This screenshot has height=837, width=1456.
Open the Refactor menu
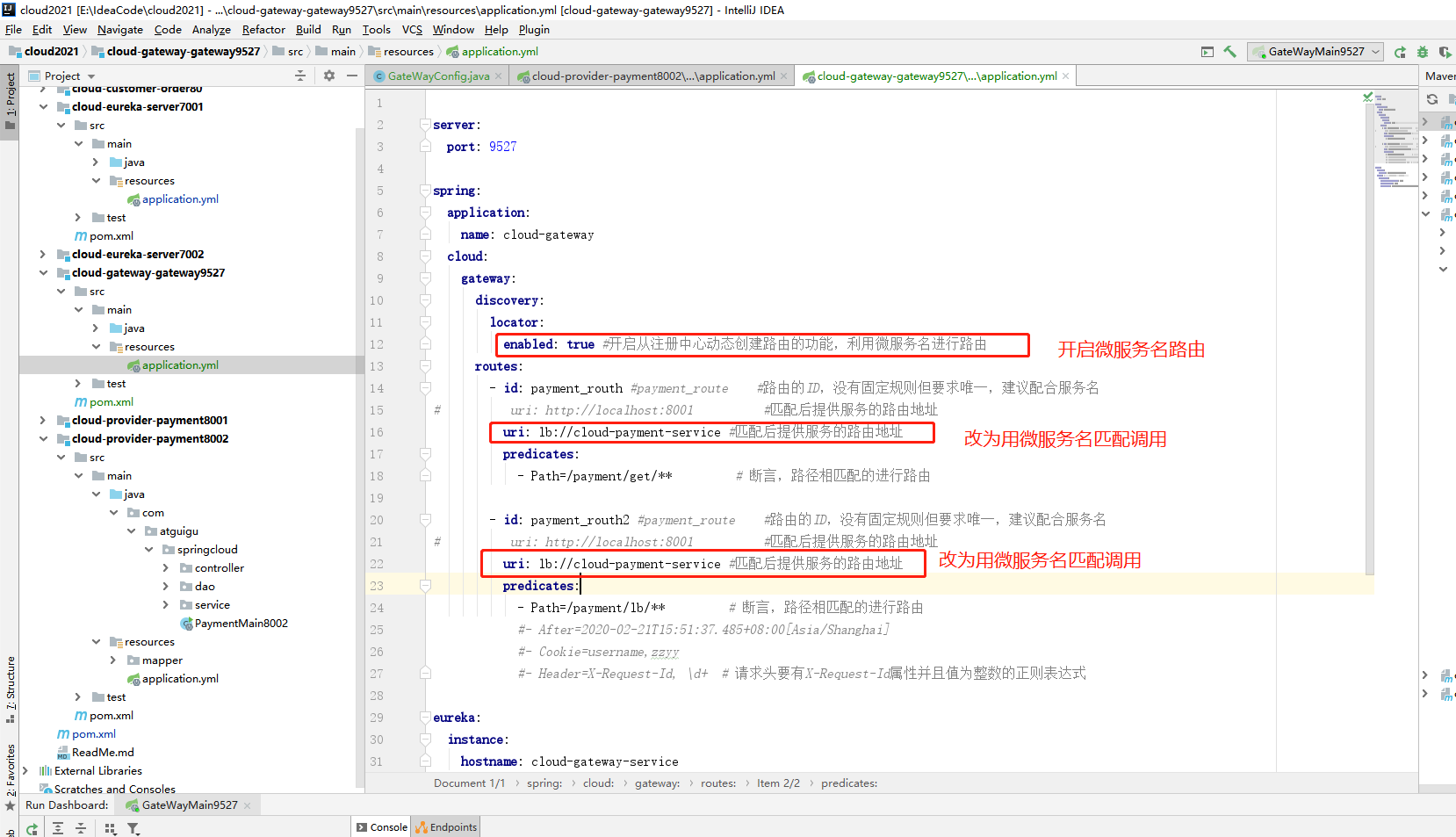pos(263,29)
